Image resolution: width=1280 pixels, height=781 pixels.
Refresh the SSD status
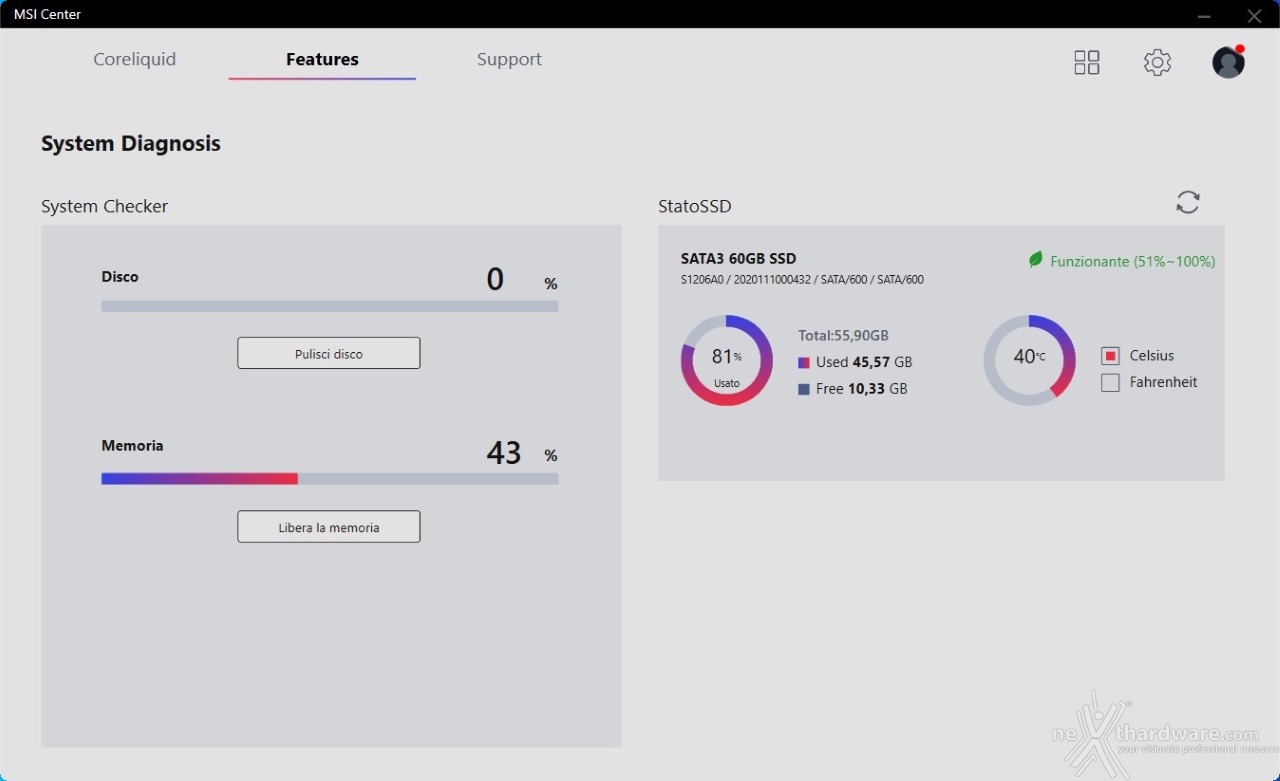coord(1188,202)
